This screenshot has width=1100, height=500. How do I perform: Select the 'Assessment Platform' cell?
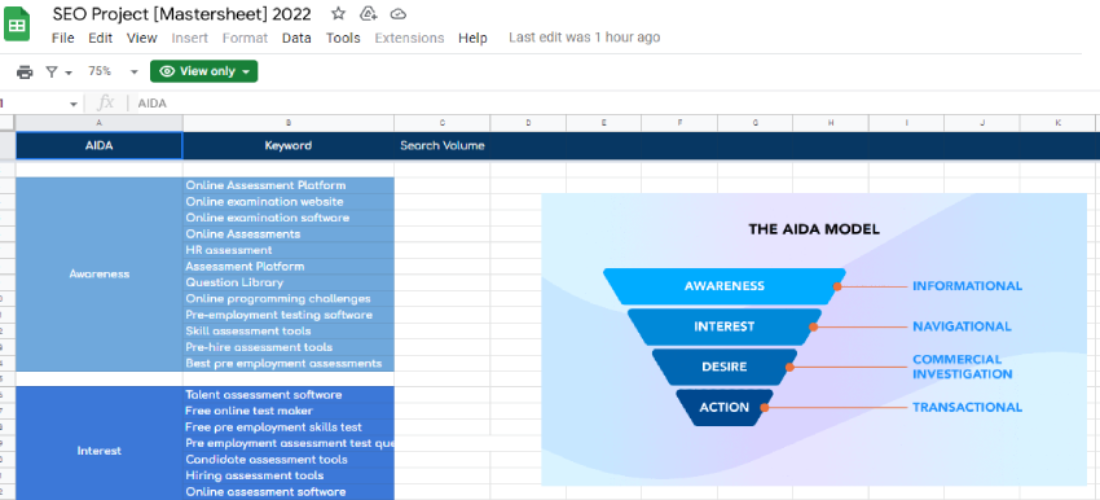pyautogui.click(x=288, y=266)
